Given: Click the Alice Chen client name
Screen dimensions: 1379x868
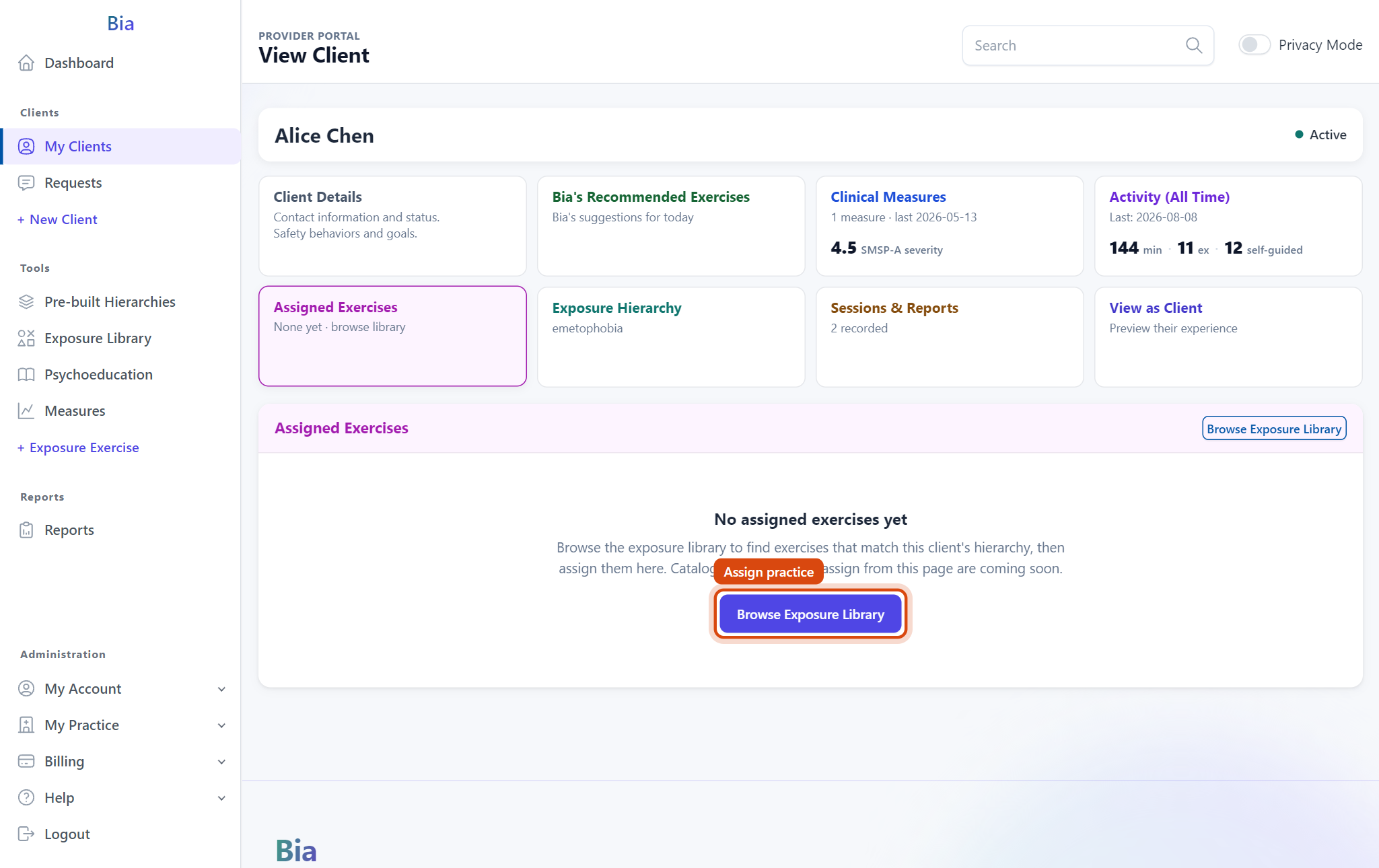Looking at the screenshot, I should pos(324,135).
